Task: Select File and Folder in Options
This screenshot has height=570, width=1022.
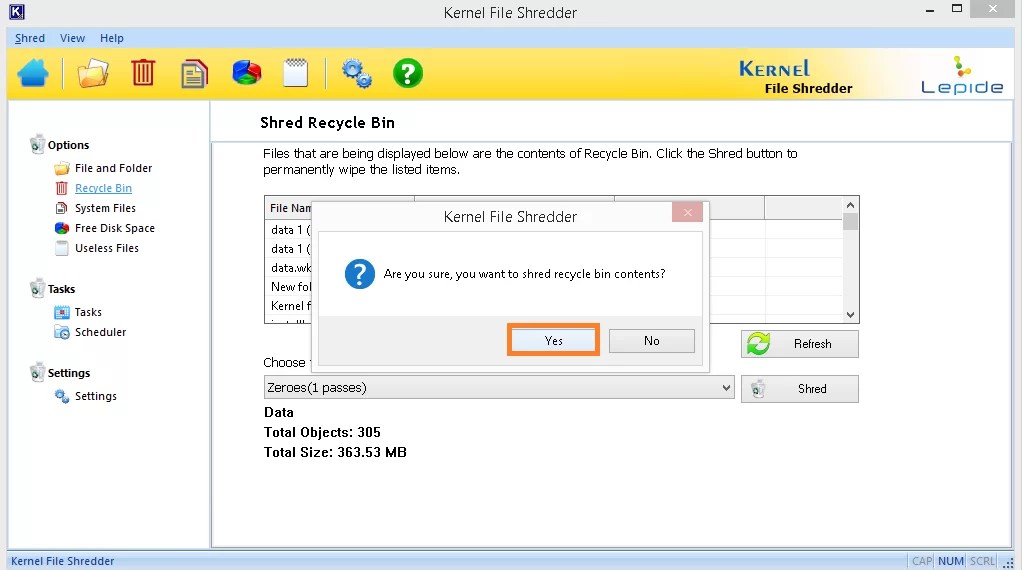Action: 113,168
